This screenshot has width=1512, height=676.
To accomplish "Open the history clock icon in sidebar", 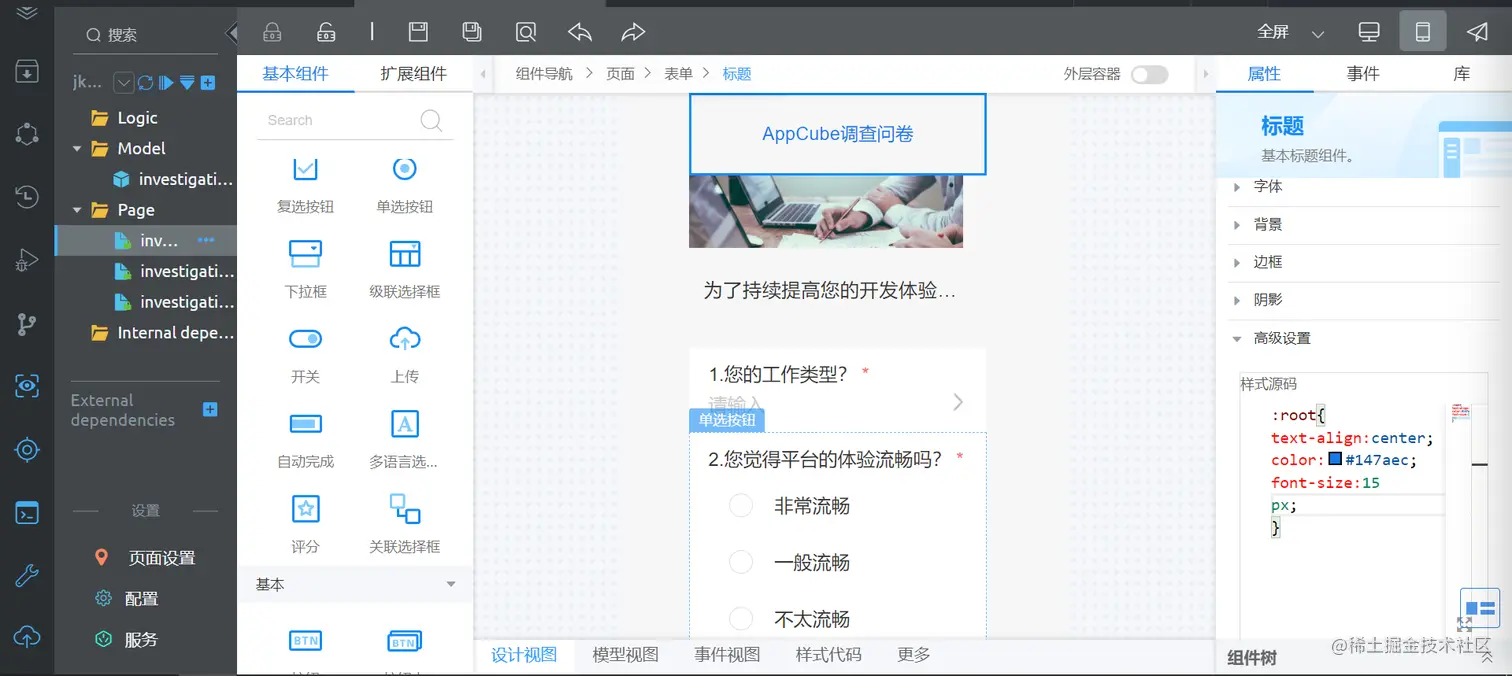I will [27, 197].
